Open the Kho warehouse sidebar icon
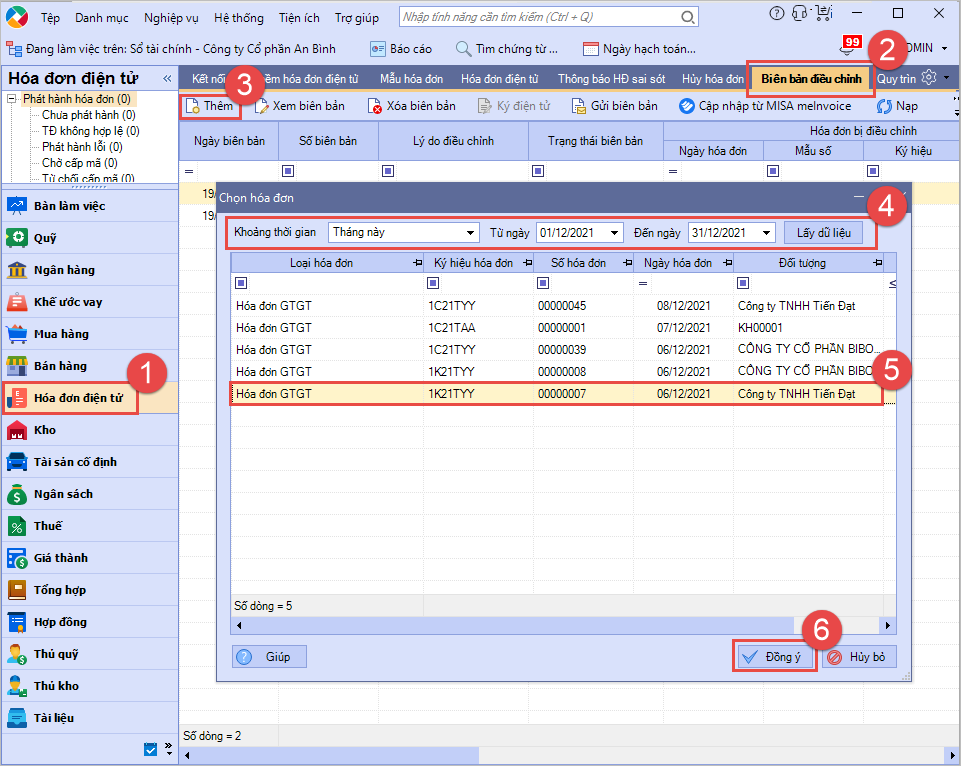The width and height of the screenshot is (961, 766). pos(17,430)
